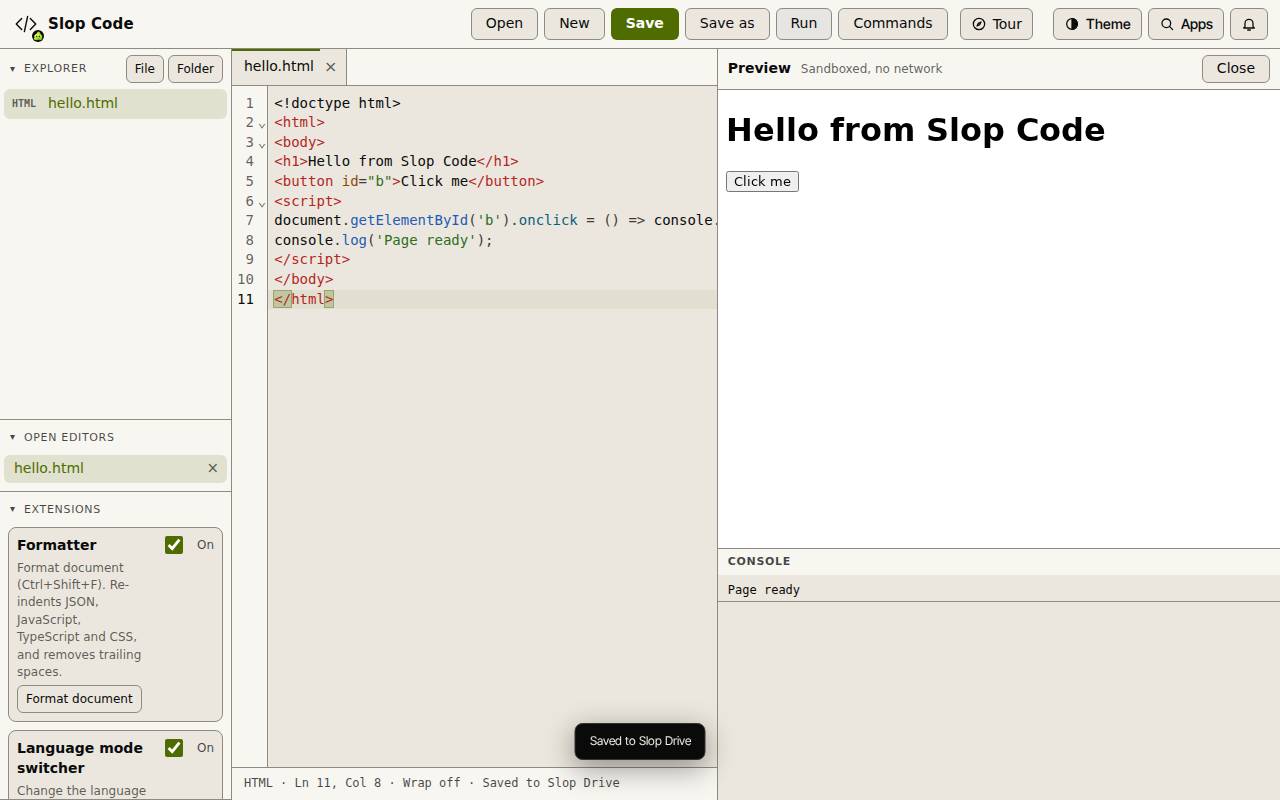Close the hello.html editor tab
Screen dimensions: 1280x800
click(330, 67)
